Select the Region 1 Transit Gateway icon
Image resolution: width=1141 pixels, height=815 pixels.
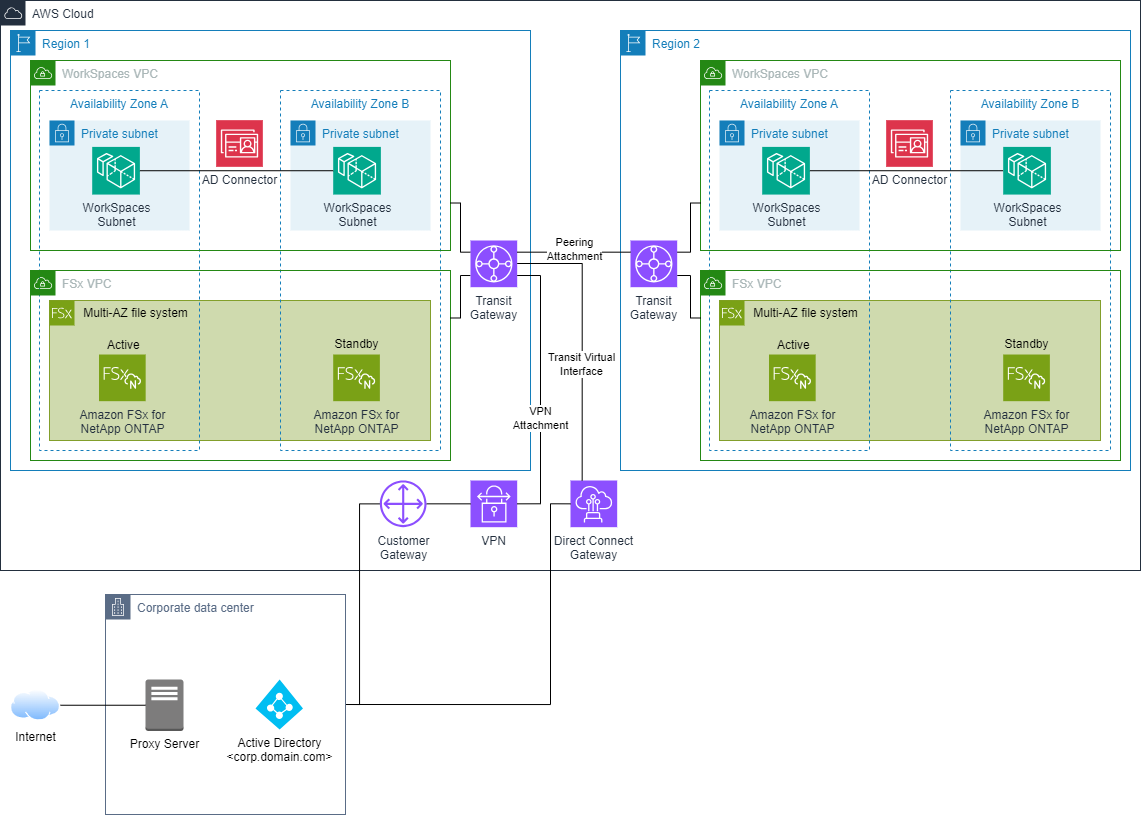pyautogui.click(x=494, y=263)
